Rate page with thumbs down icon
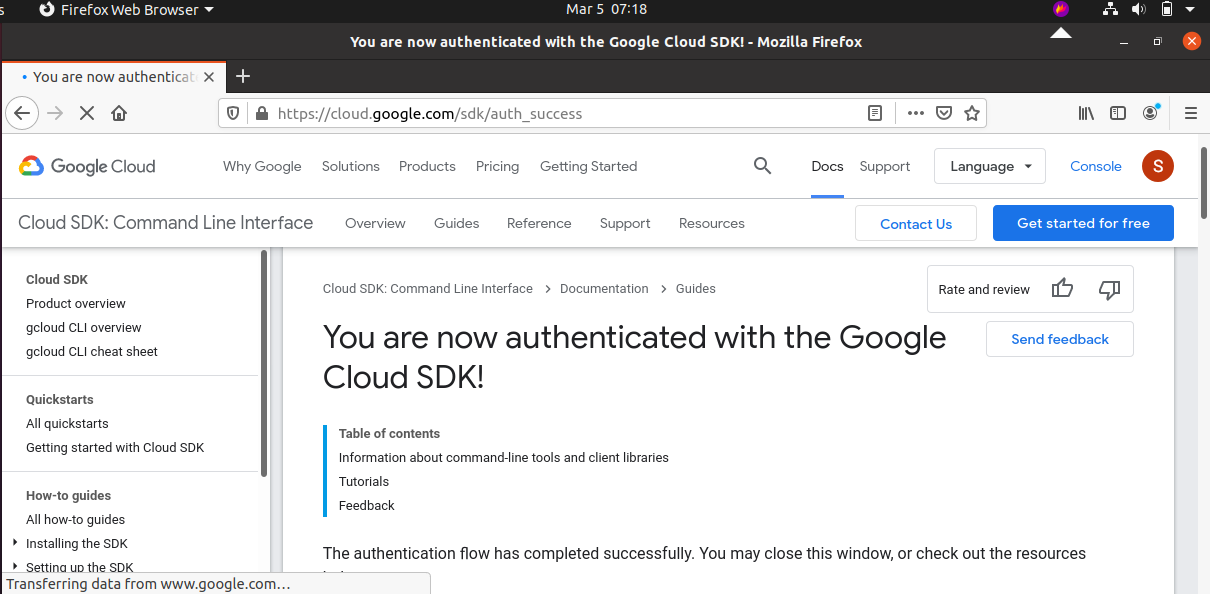This screenshot has width=1210, height=594. coord(1109,289)
